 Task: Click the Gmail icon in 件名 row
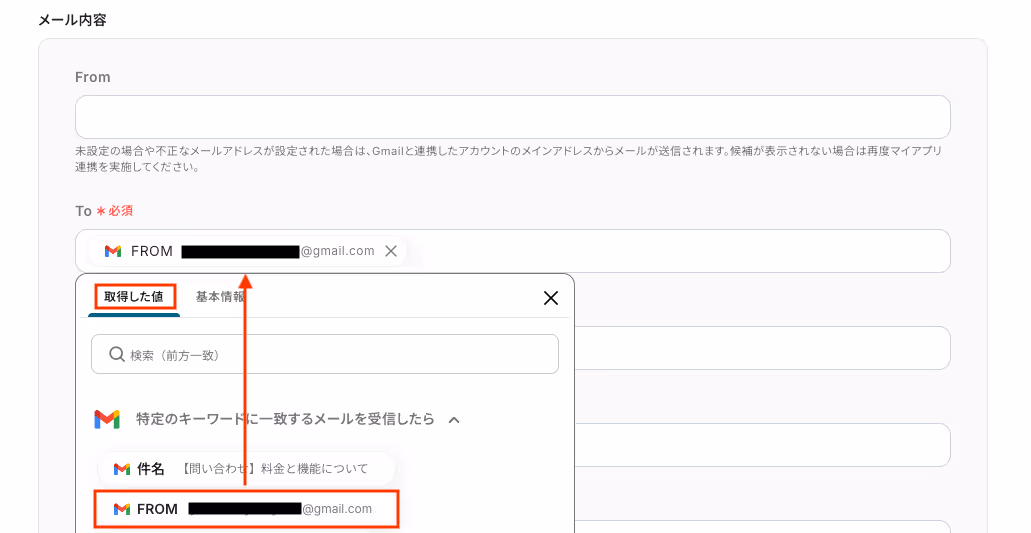point(122,469)
